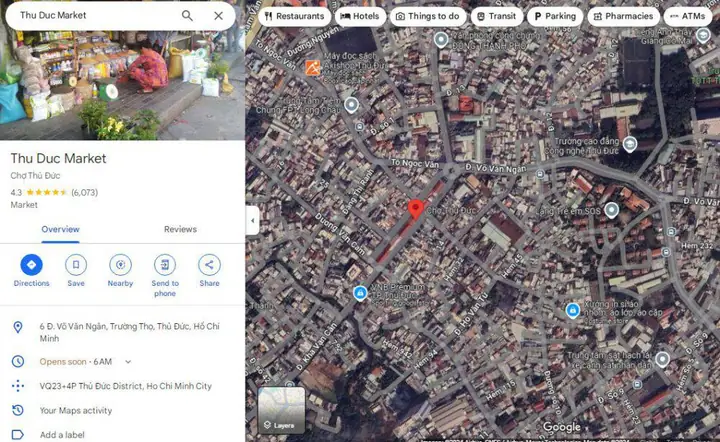Select Văn phòng công chứng marker
Viewport: 720px width, 442px height.
tap(441, 40)
